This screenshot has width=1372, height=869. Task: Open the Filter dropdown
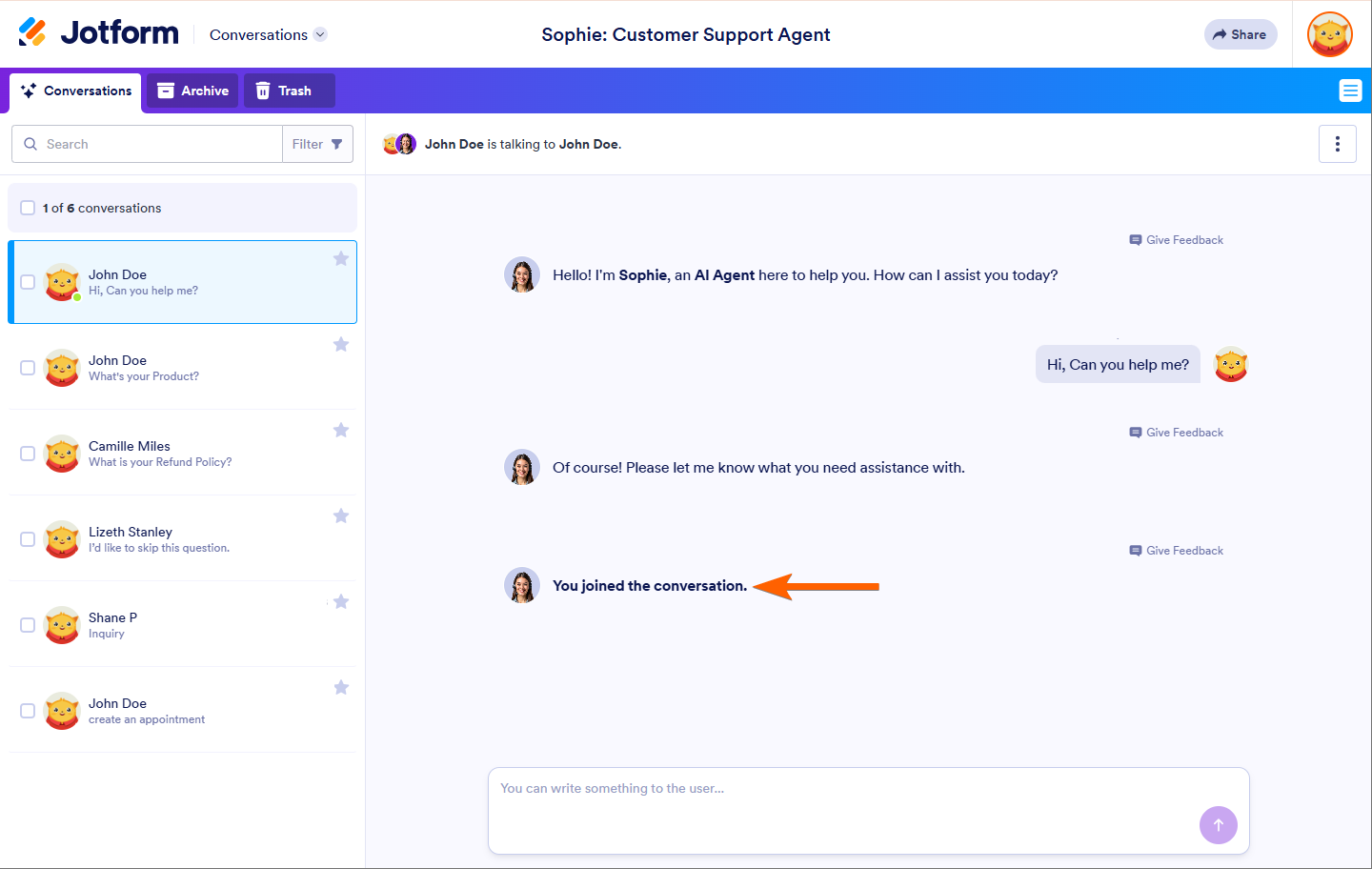click(x=317, y=144)
